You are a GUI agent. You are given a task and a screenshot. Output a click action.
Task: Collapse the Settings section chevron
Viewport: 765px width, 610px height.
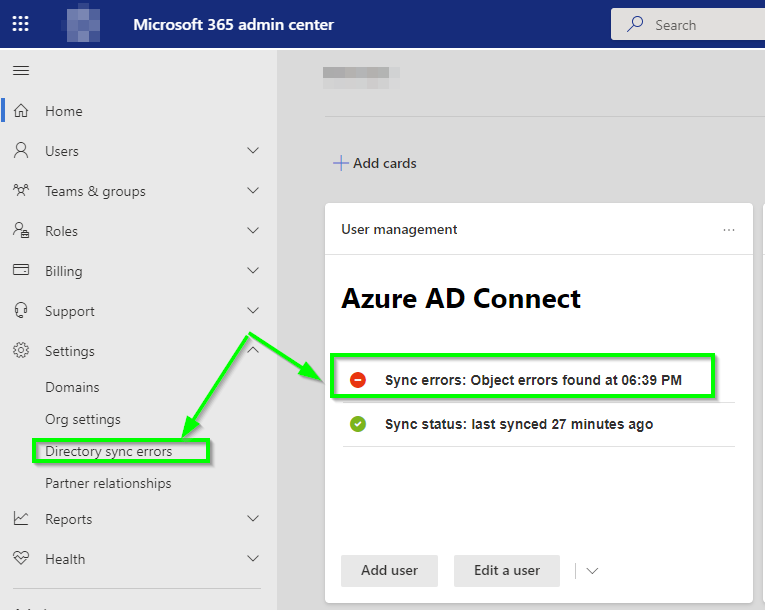click(x=253, y=350)
